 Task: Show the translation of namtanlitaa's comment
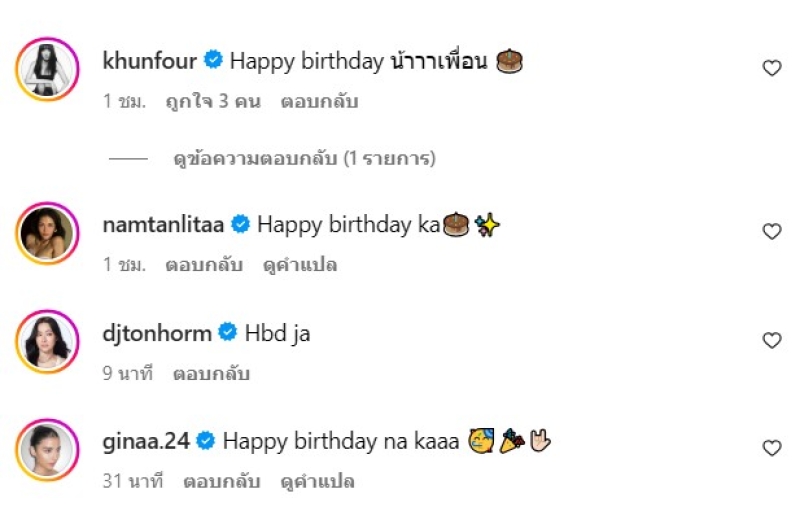tap(299, 265)
